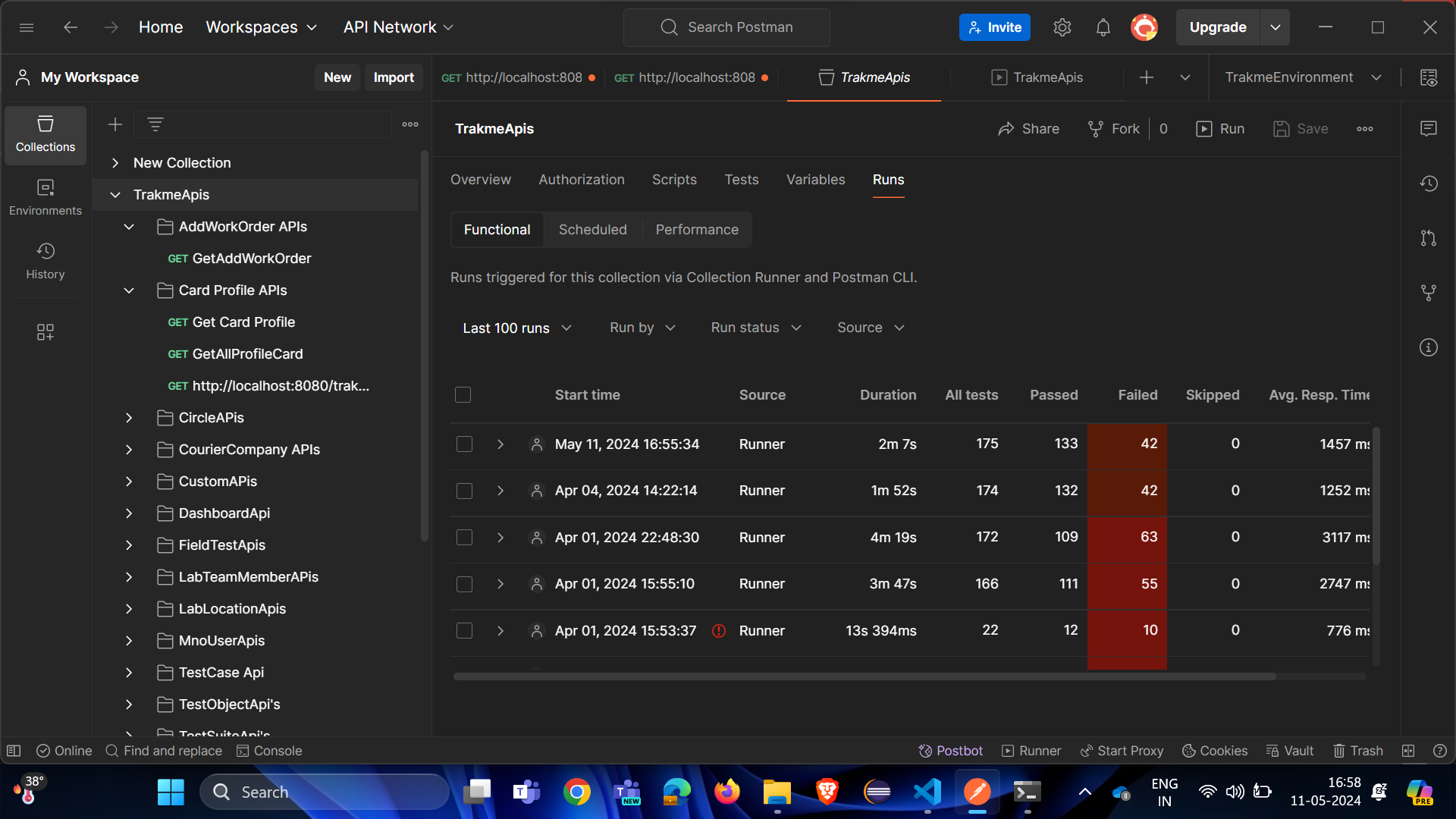Image resolution: width=1456 pixels, height=819 pixels.
Task: Check the Apr 01, 2024 22:48:30 run
Action: [x=465, y=538]
